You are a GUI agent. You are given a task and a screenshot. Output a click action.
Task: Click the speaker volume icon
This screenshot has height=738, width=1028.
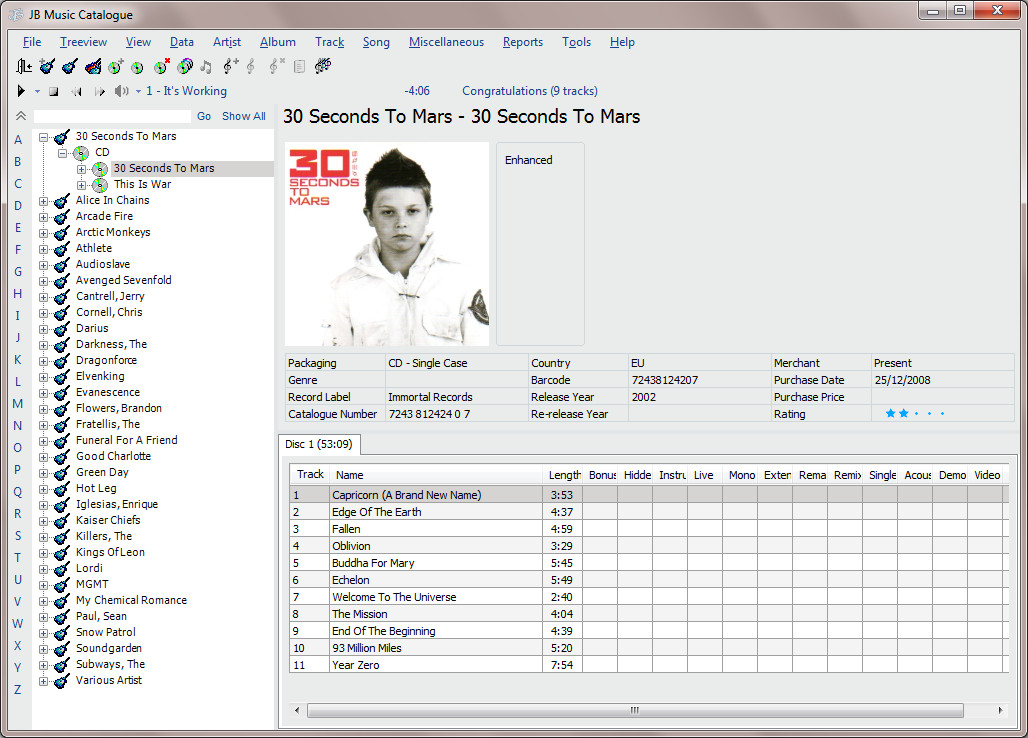click(x=121, y=91)
